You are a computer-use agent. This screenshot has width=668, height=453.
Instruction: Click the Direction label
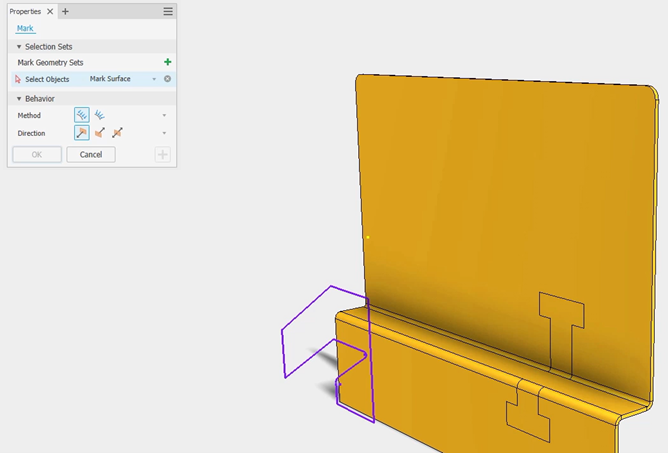(x=31, y=133)
